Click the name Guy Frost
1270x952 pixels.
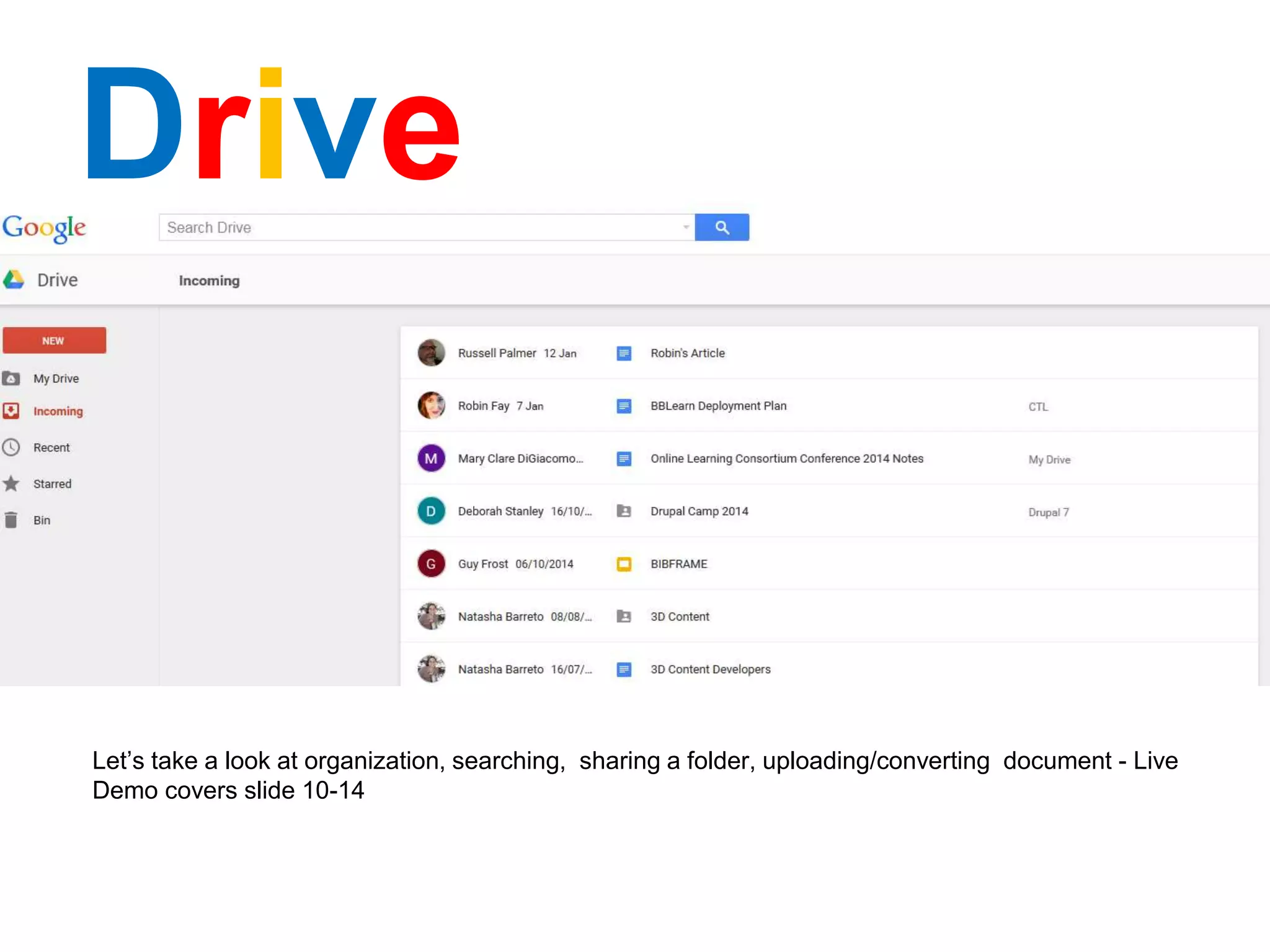click(483, 564)
